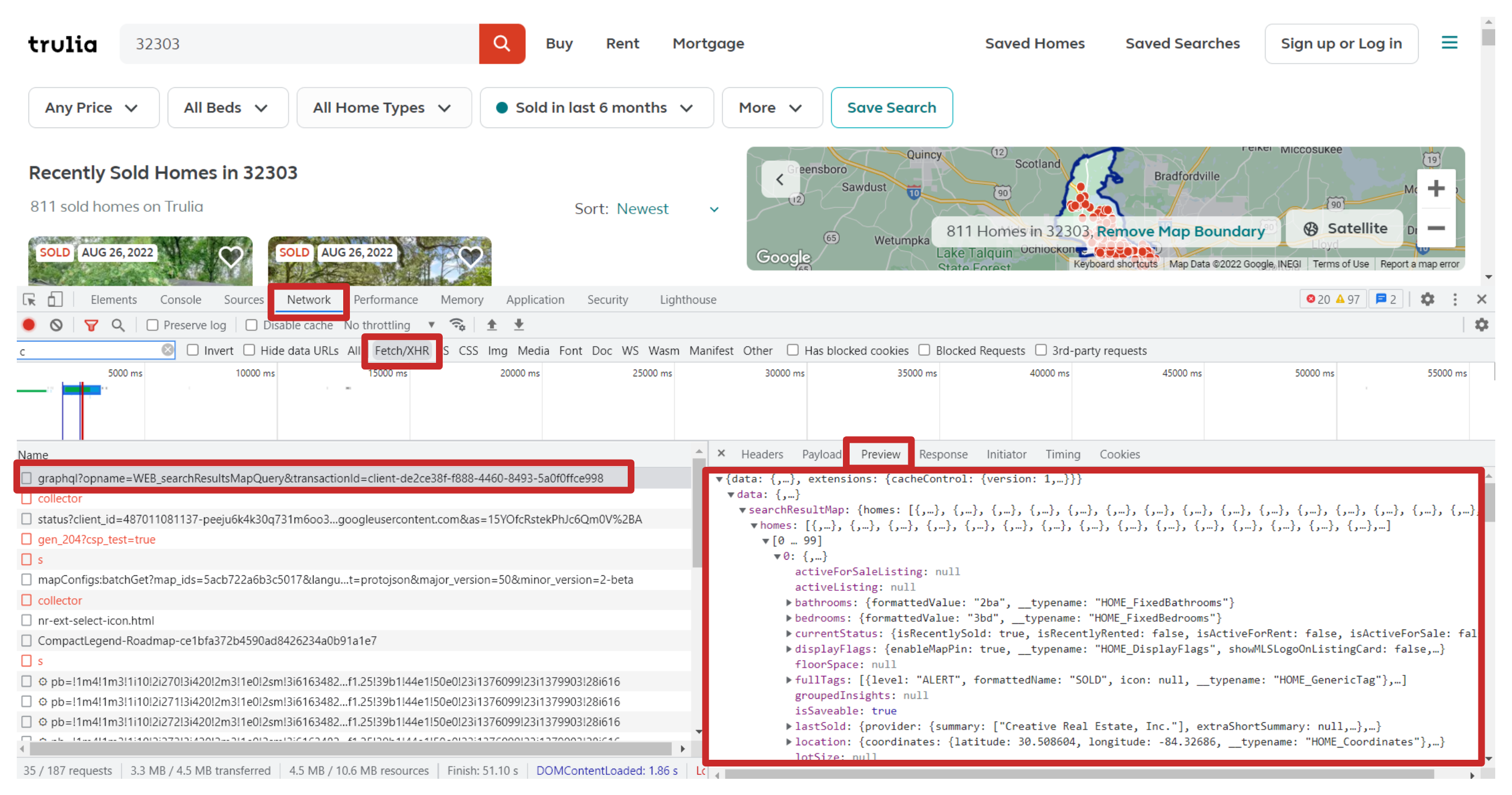
Task: Save first listing with heart icon
Action: (x=231, y=257)
